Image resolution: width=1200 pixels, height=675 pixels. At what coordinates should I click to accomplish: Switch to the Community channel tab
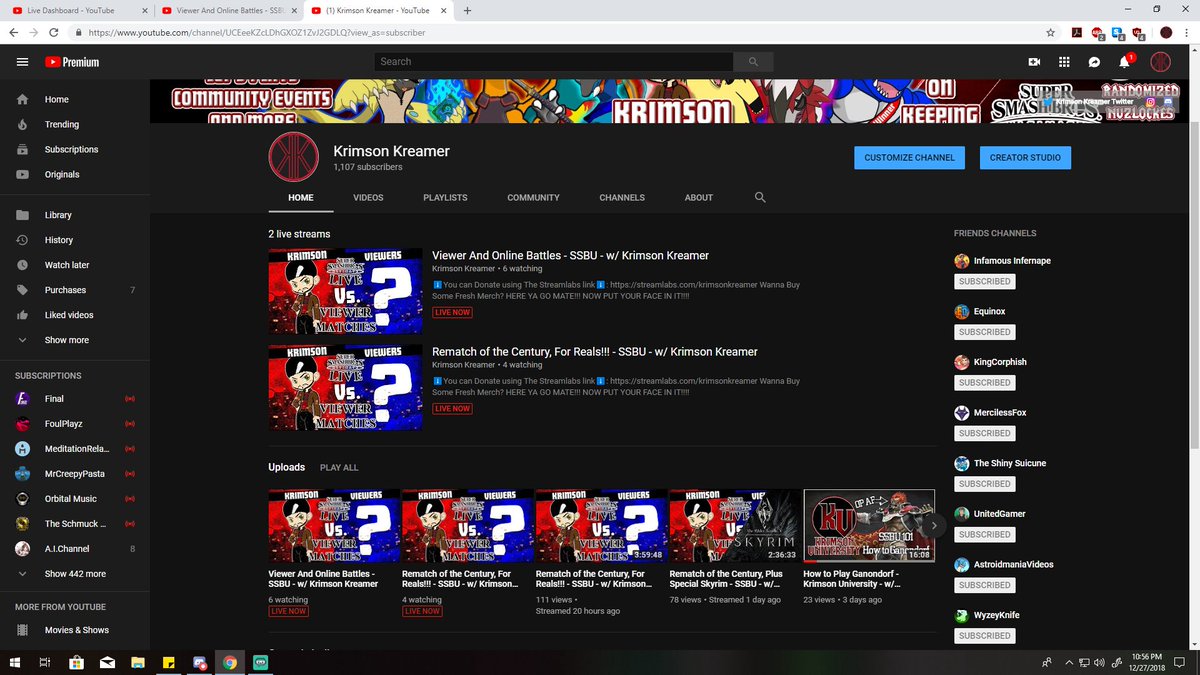pyautogui.click(x=533, y=198)
